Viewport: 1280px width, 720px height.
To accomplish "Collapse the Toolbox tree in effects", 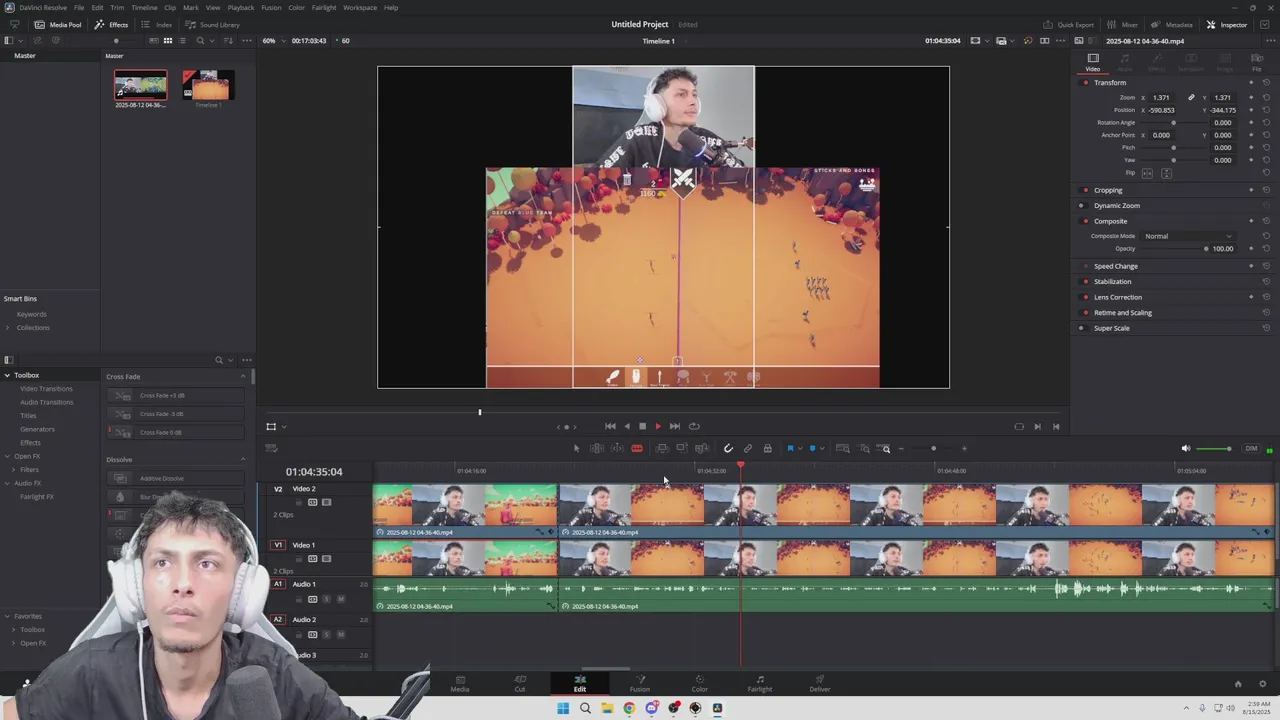I will click(7, 375).
